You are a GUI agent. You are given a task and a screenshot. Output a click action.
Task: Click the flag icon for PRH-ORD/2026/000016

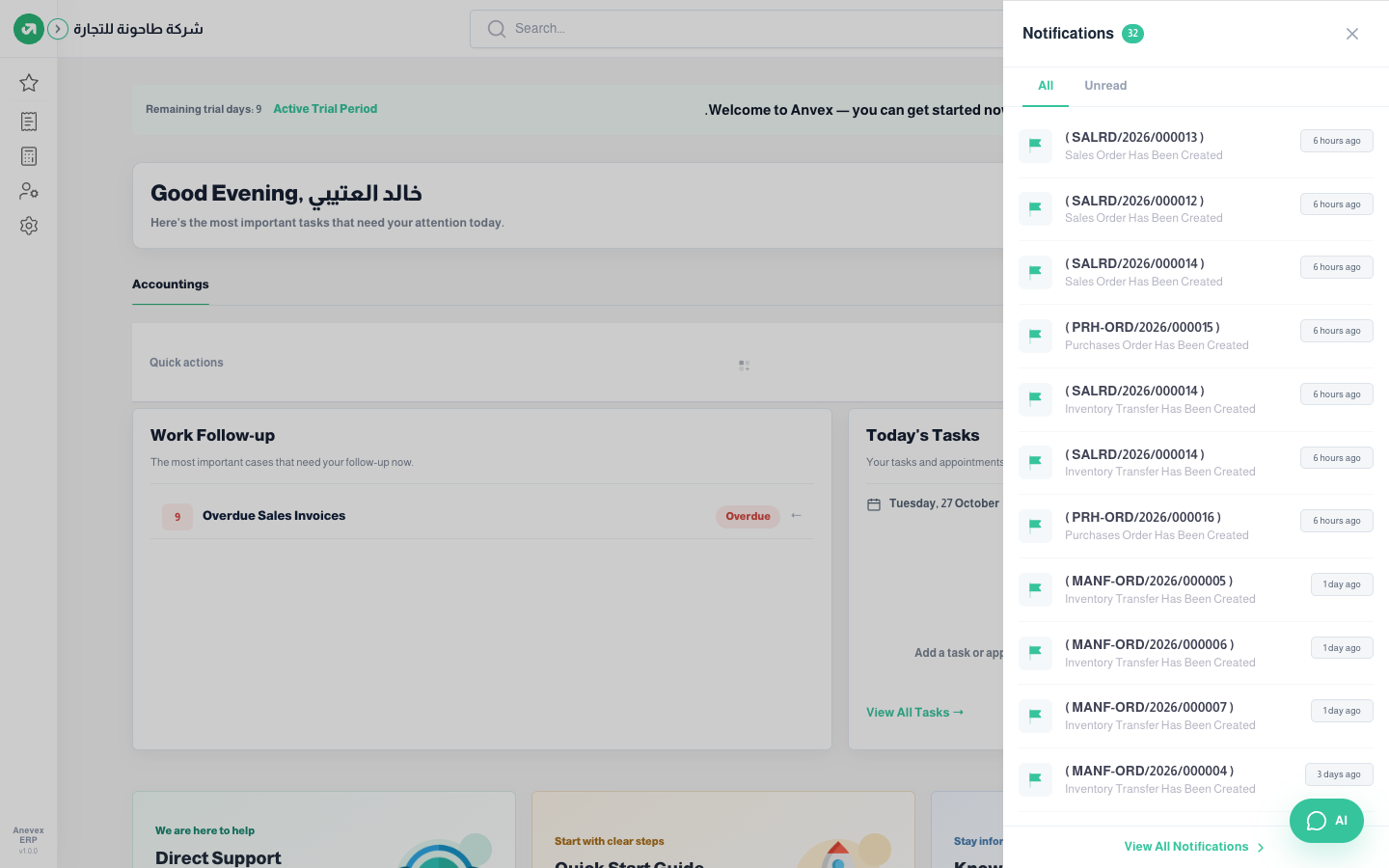[1035, 526]
